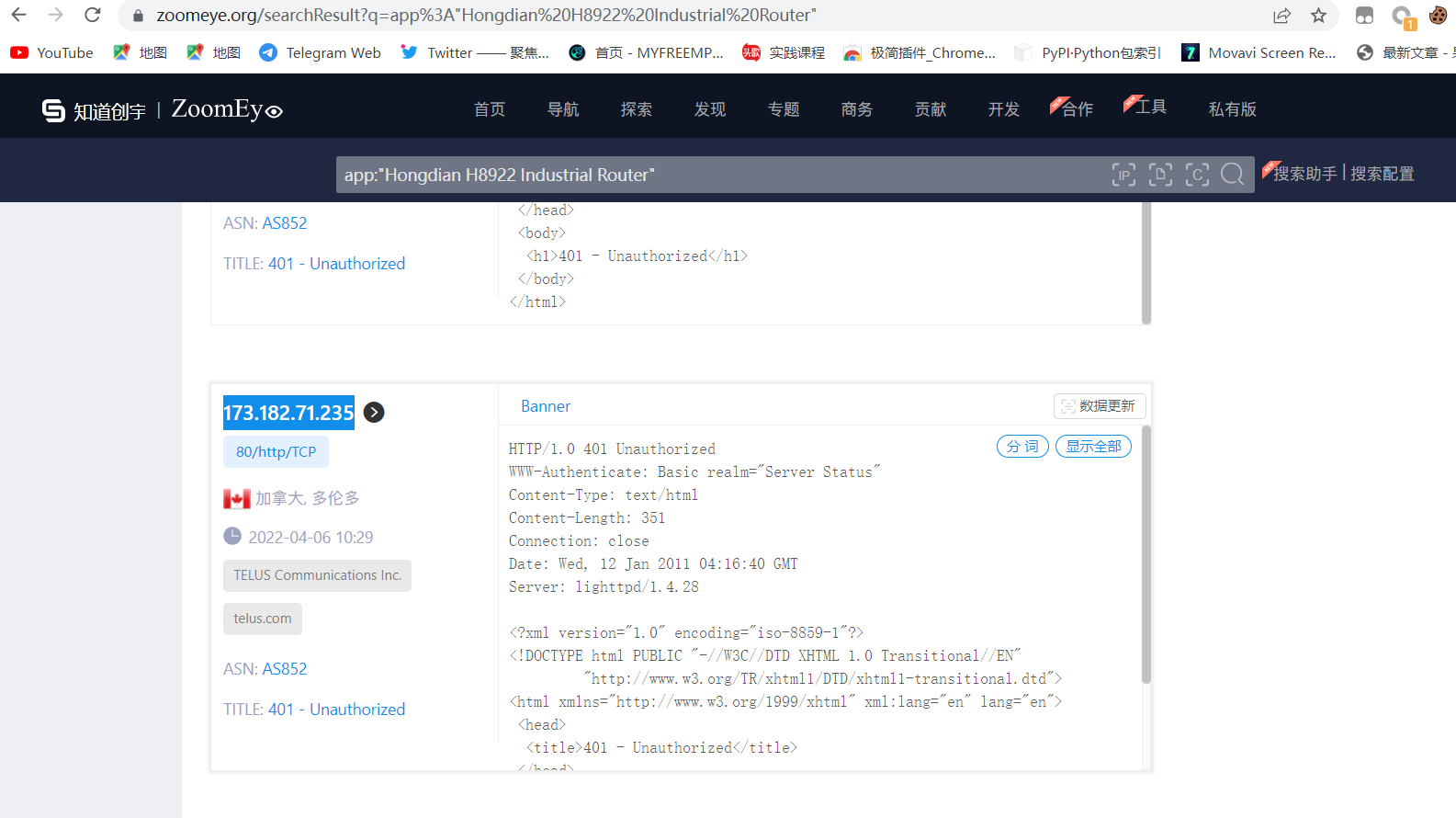Click AS852 in the upper result card
The width and height of the screenshot is (1456, 818).
tap(285, 223)
